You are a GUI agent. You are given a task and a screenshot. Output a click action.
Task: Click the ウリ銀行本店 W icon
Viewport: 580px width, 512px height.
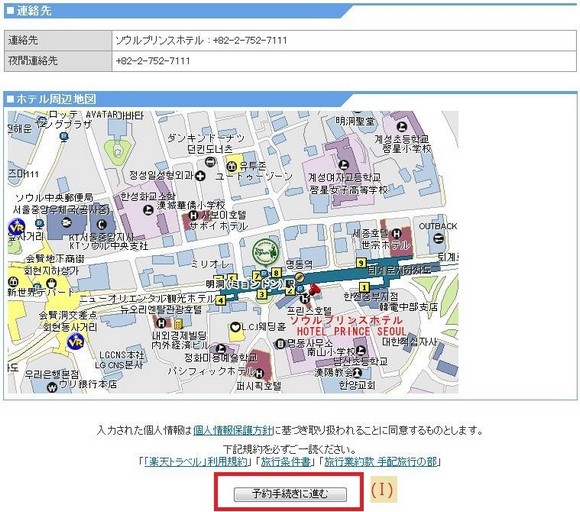pyautogui.click(x=52, y=387)
